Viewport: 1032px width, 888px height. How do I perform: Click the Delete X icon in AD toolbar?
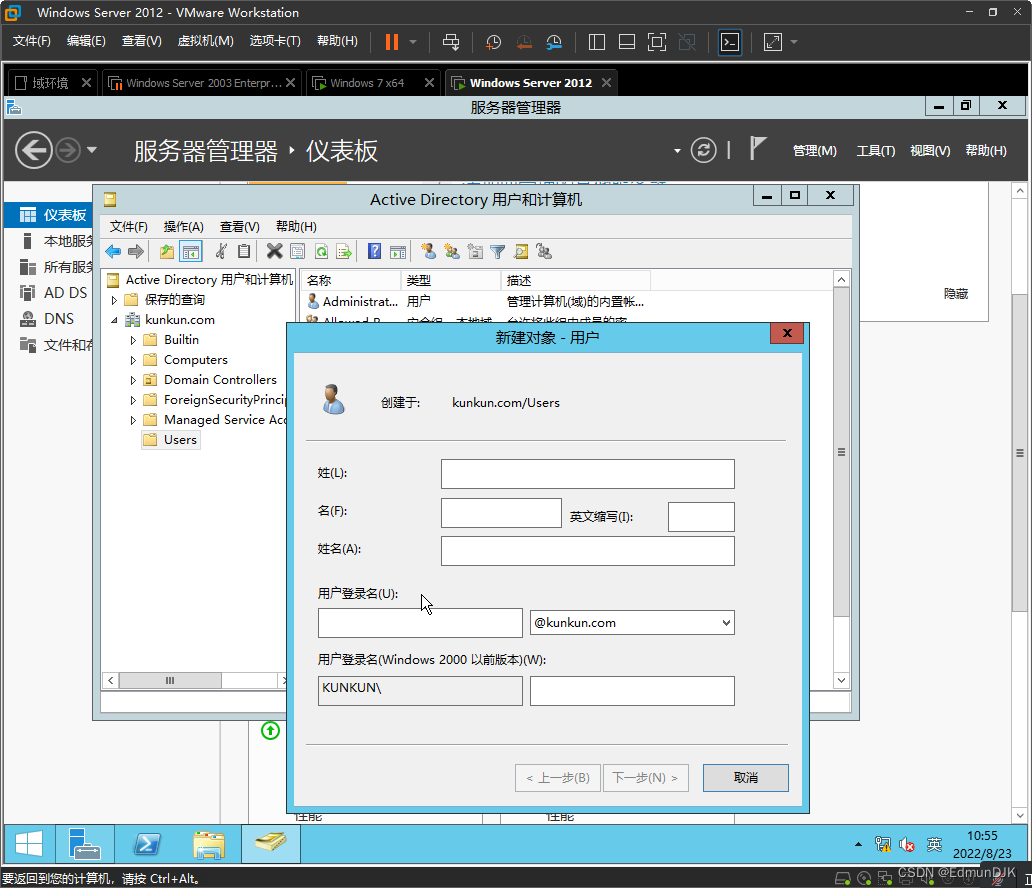274,251
